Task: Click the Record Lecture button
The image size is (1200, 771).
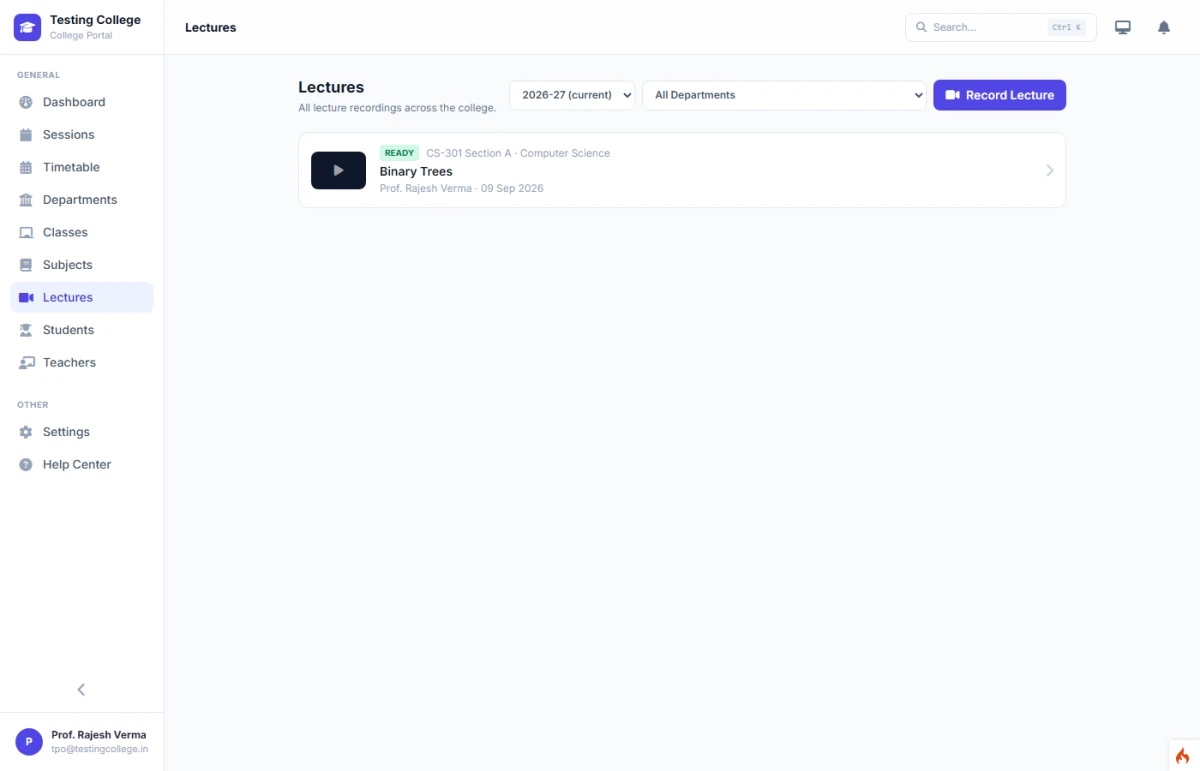Action: 1000,95
